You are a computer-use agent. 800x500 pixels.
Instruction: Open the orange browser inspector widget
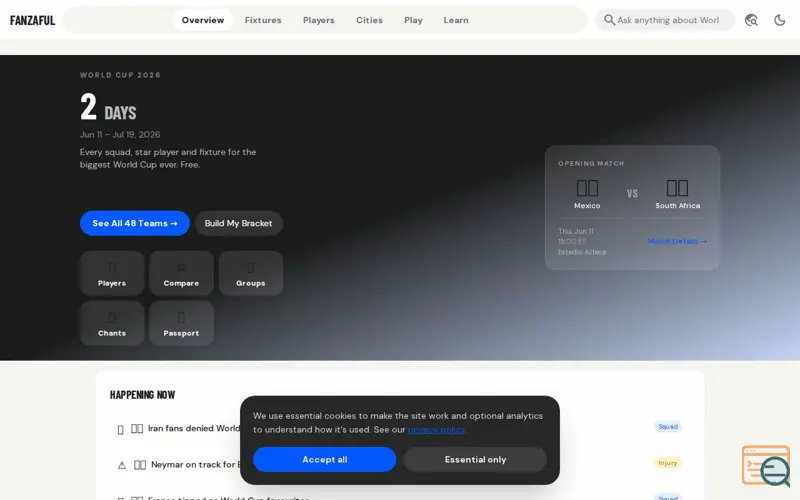point(765,465)
